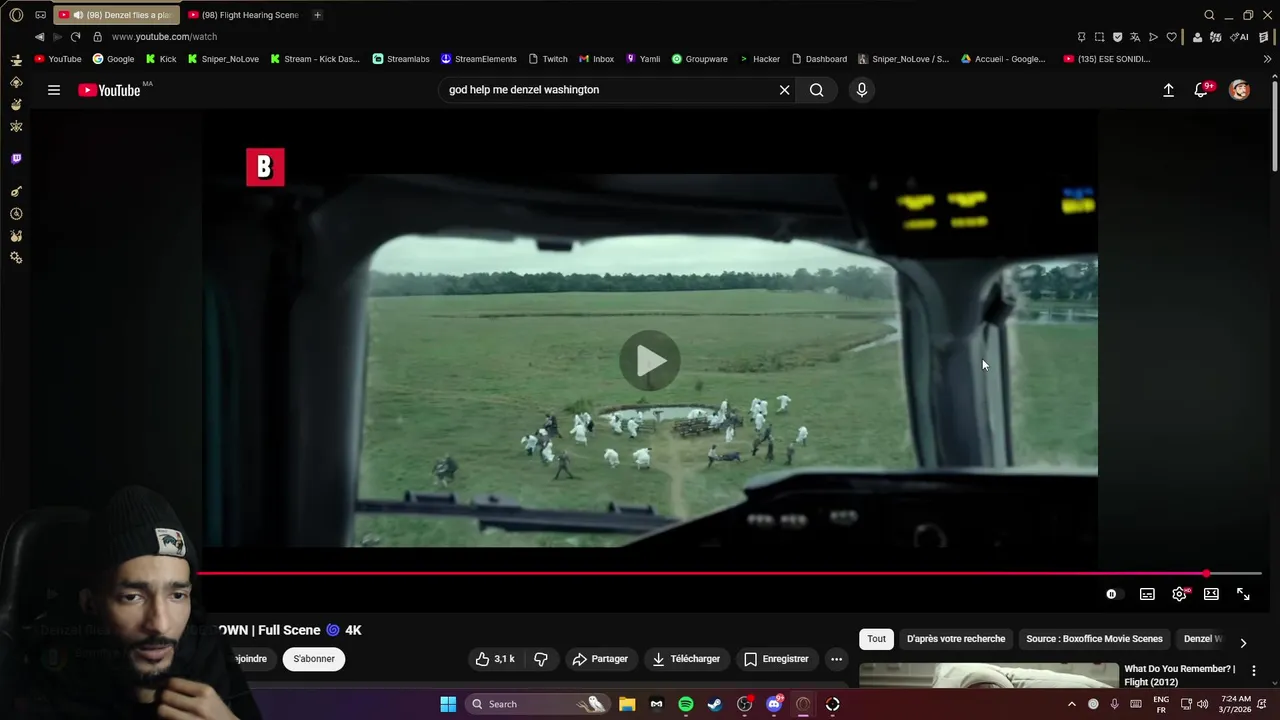Like the video showing 3,1 k

(495, 659)
